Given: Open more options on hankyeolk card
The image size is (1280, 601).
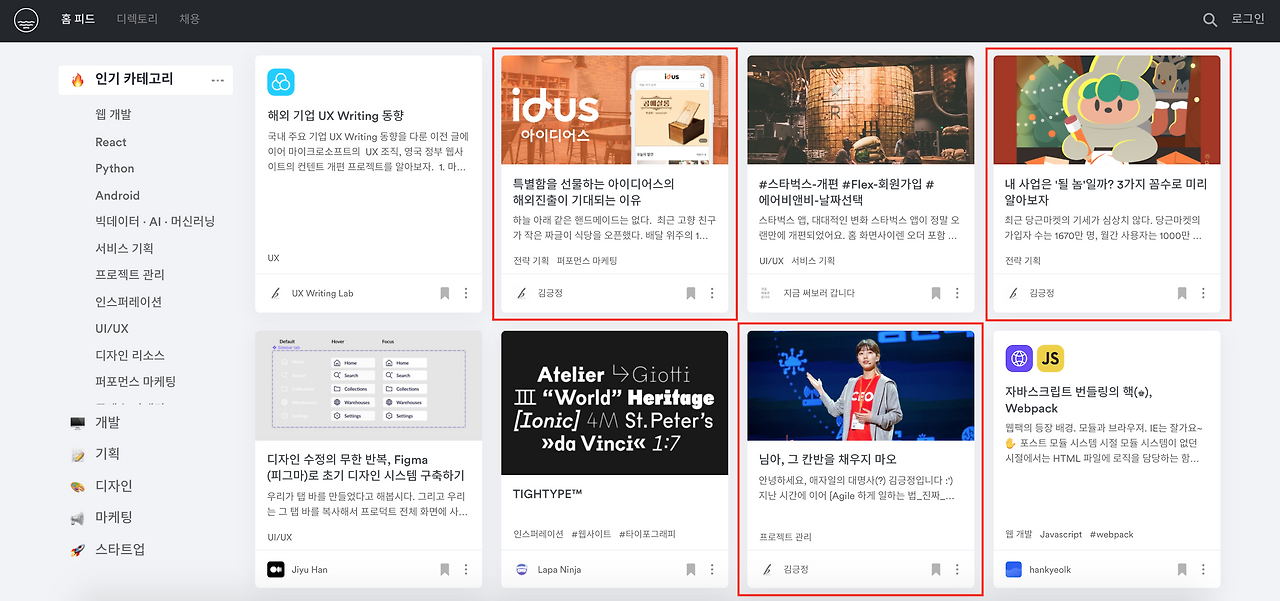Looking at the screenshot, I should click(1203, 569).
